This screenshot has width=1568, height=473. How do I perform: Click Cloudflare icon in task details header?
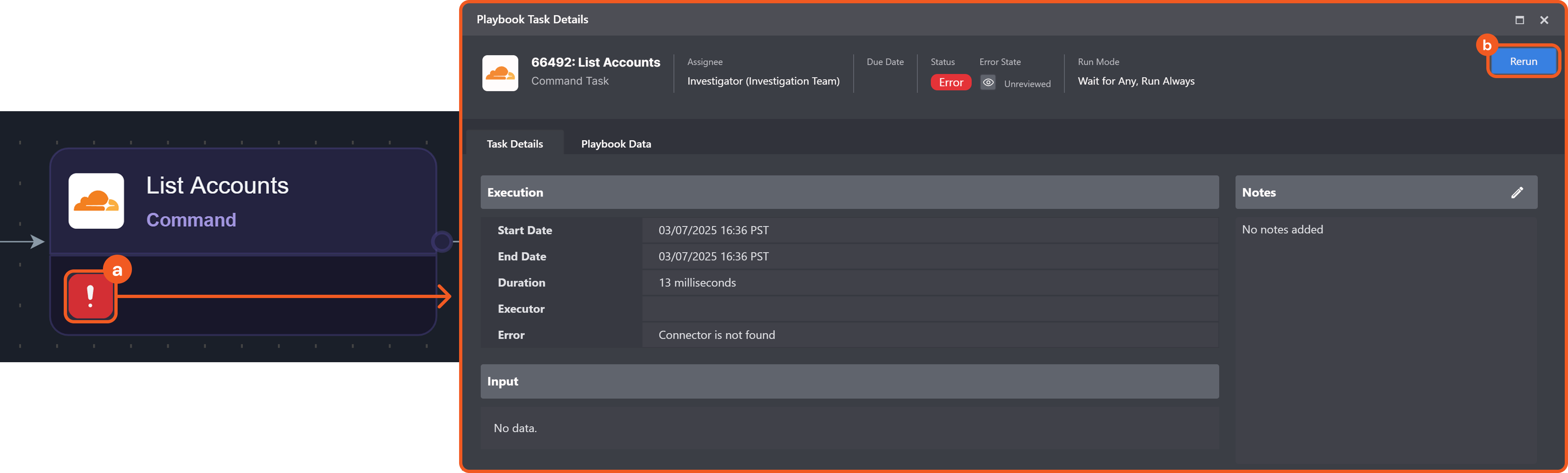(500, 73)
